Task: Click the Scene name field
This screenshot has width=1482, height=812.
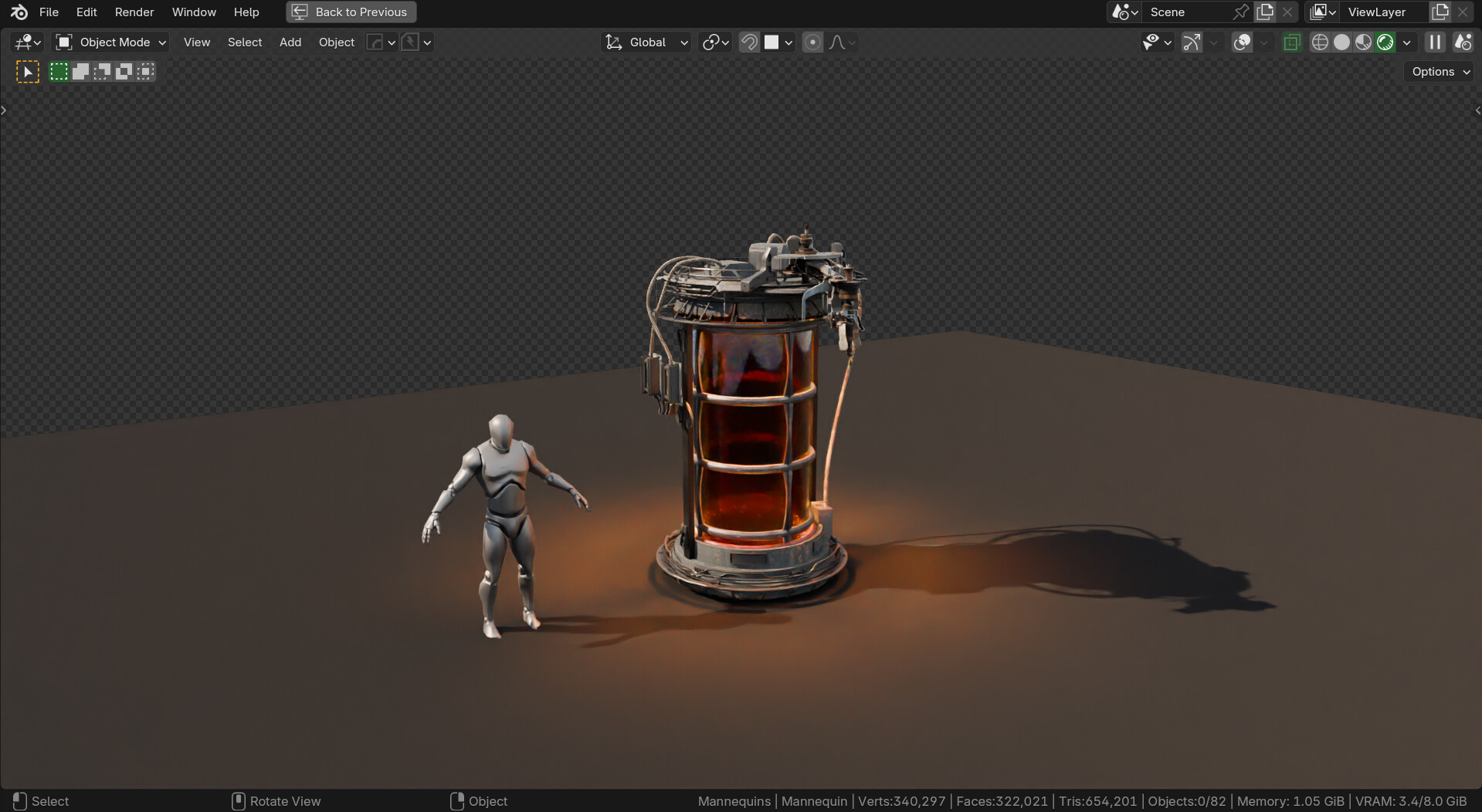Action: [1193, 12]
